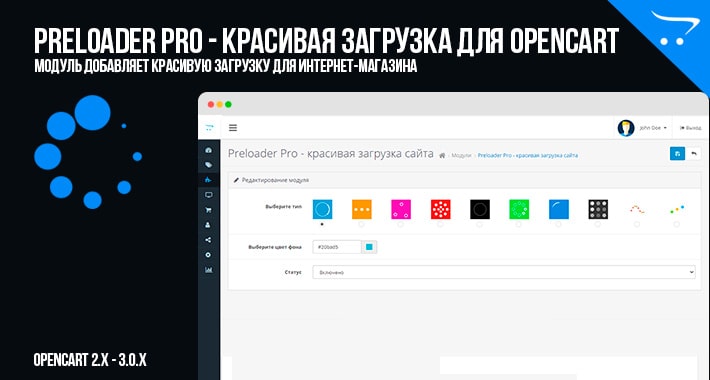Click the Выход logout link

(x=690, y=128)
